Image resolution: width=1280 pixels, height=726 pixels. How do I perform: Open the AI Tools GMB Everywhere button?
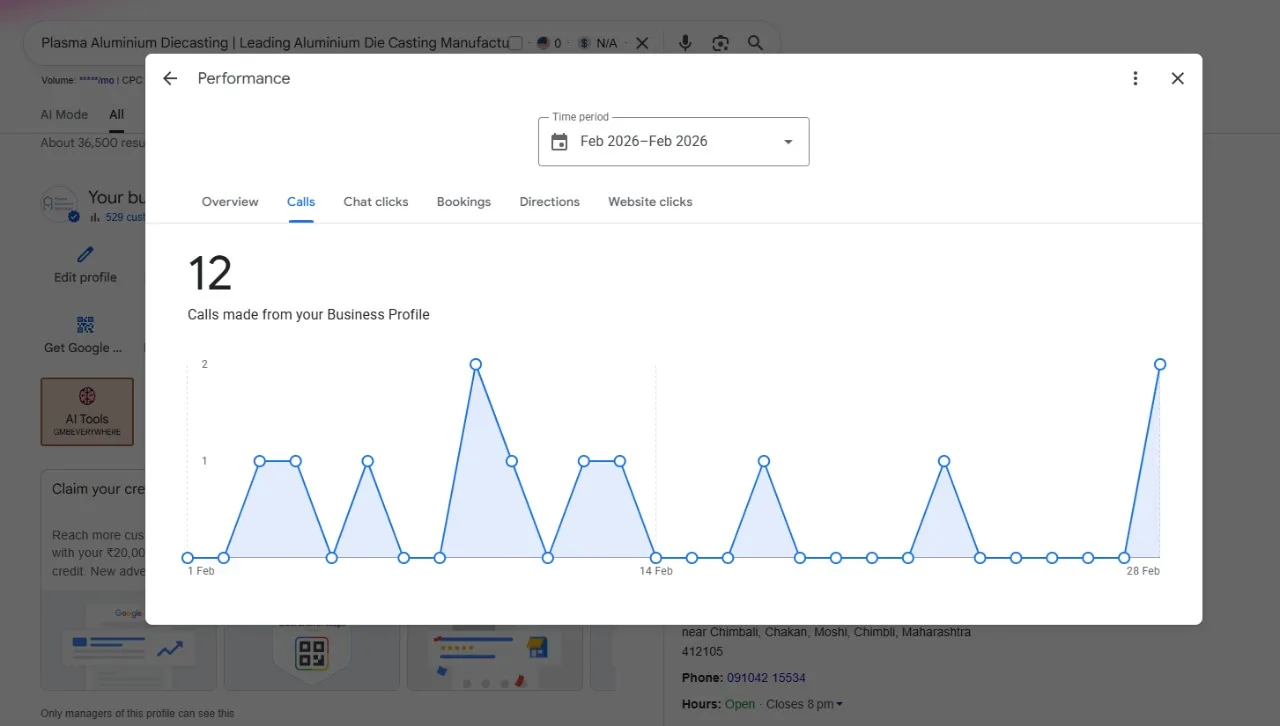(x=87, y=411)
